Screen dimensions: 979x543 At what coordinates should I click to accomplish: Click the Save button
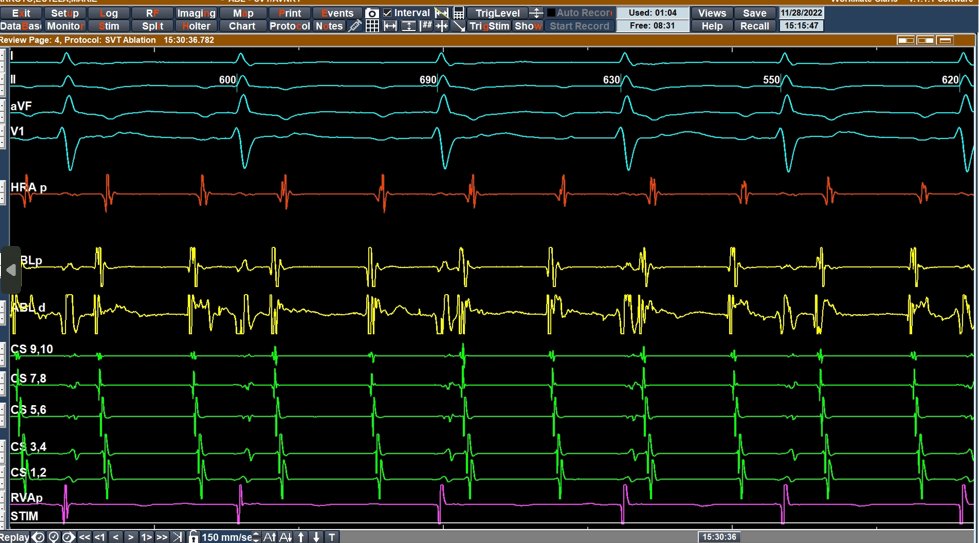754,13
